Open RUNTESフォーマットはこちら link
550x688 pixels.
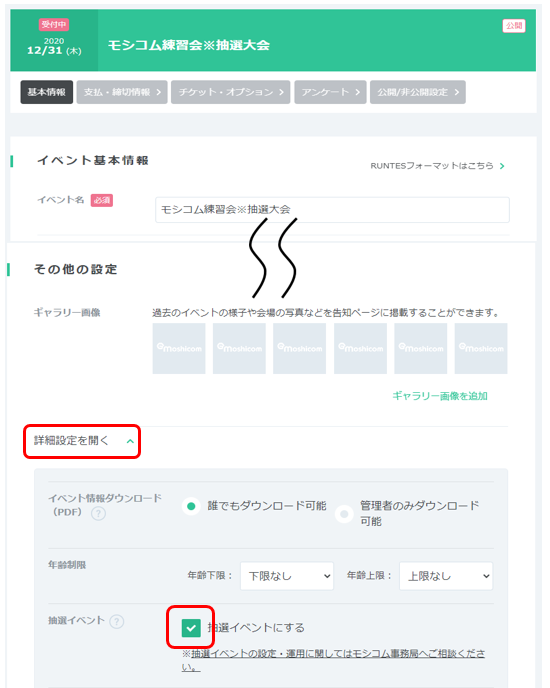pos(432,166)
